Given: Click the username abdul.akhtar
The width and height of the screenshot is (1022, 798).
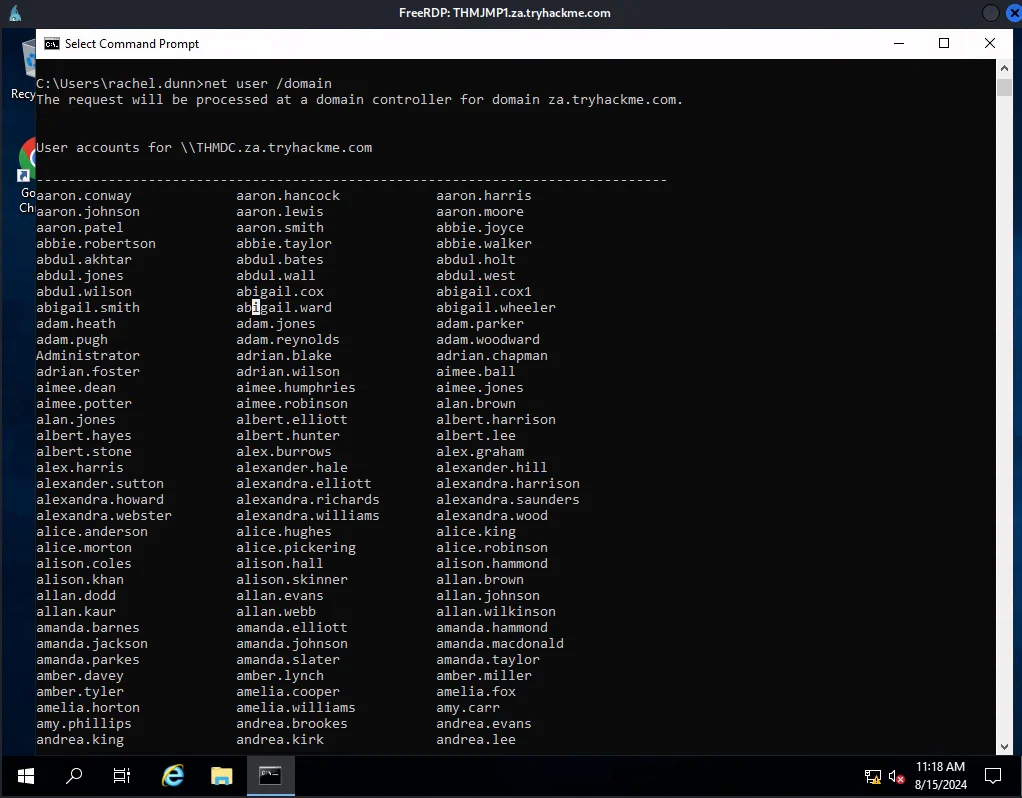Looking at the screenshot, I should click(84, 259).
